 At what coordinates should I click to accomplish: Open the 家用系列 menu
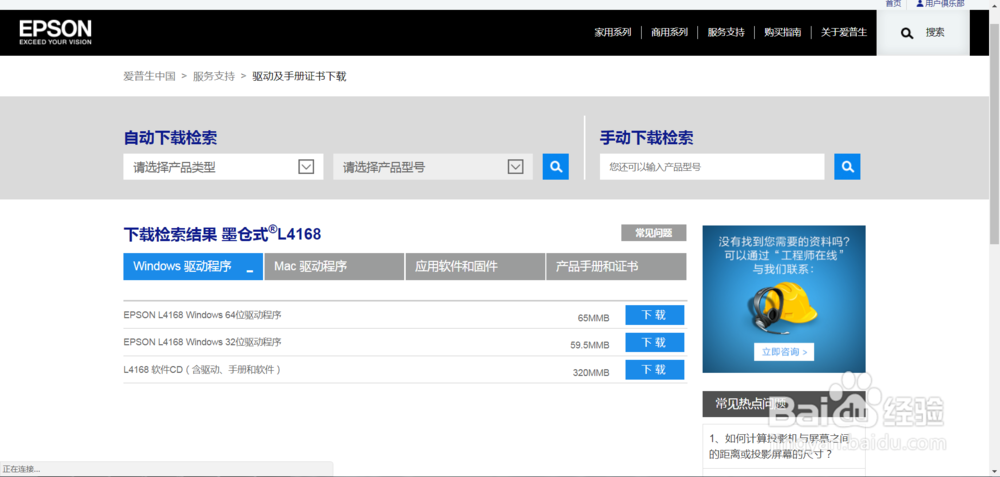[613, 33]
